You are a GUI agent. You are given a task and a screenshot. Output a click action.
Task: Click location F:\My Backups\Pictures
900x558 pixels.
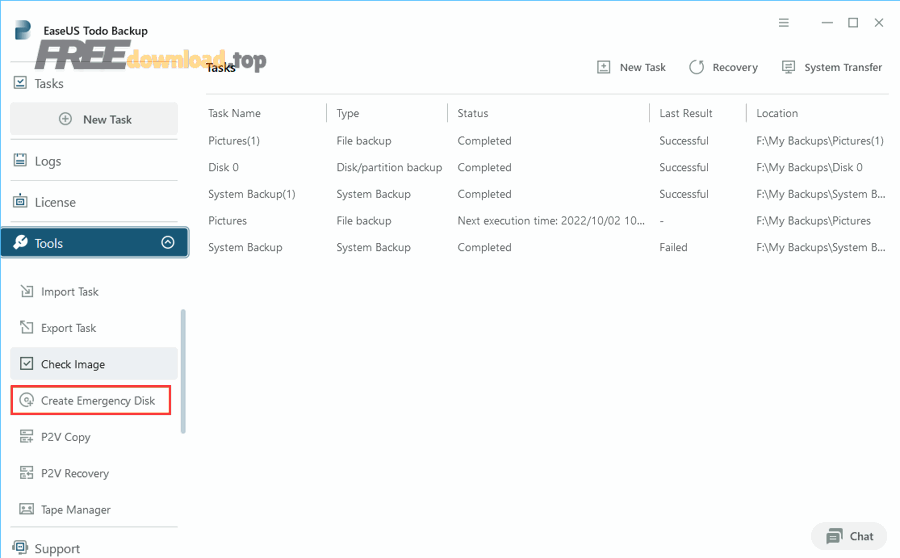click(x=813, y=220)
